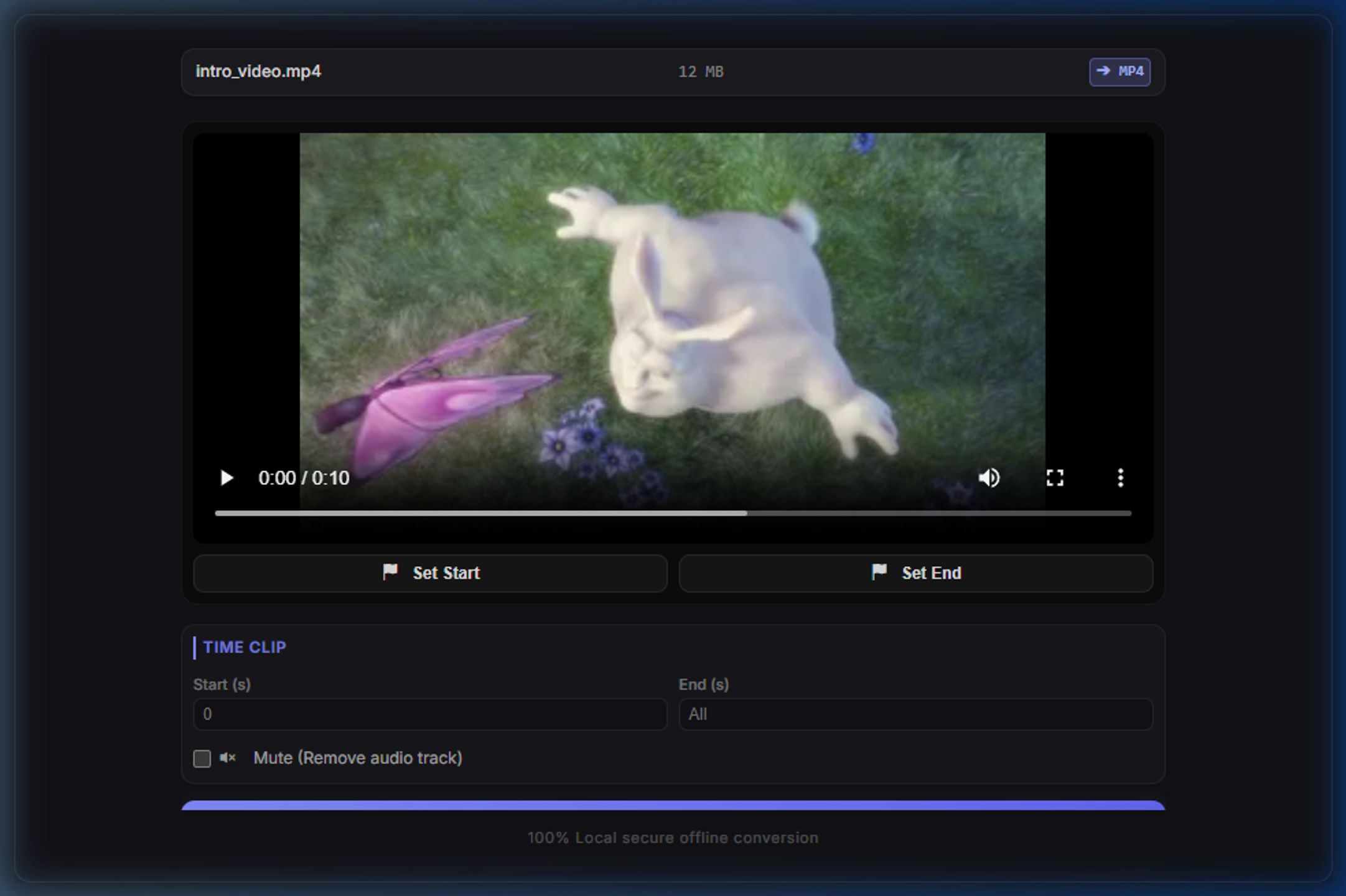Click the Set Start button
The image size is (1346, 896).
pyautogui.click(x=431, y=573)
